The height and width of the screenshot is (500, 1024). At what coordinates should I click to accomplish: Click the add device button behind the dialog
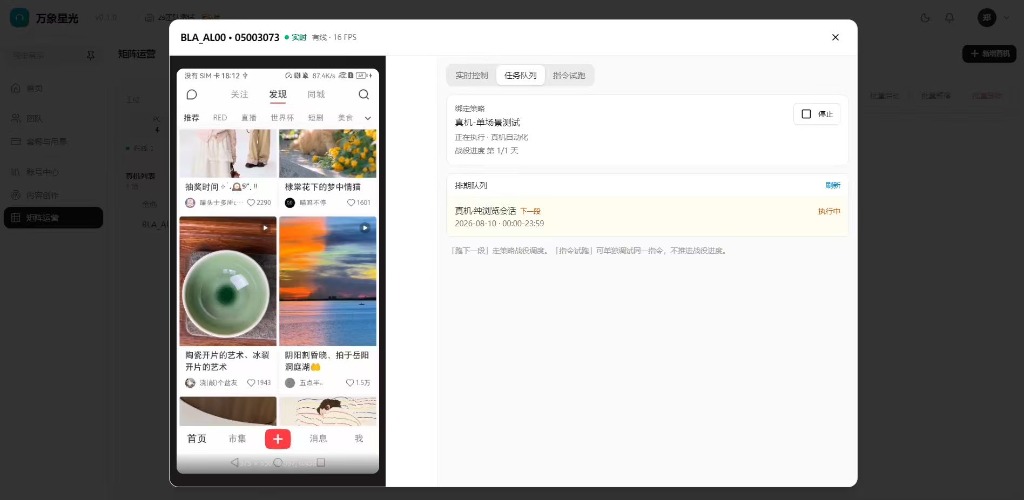[989, 54]
